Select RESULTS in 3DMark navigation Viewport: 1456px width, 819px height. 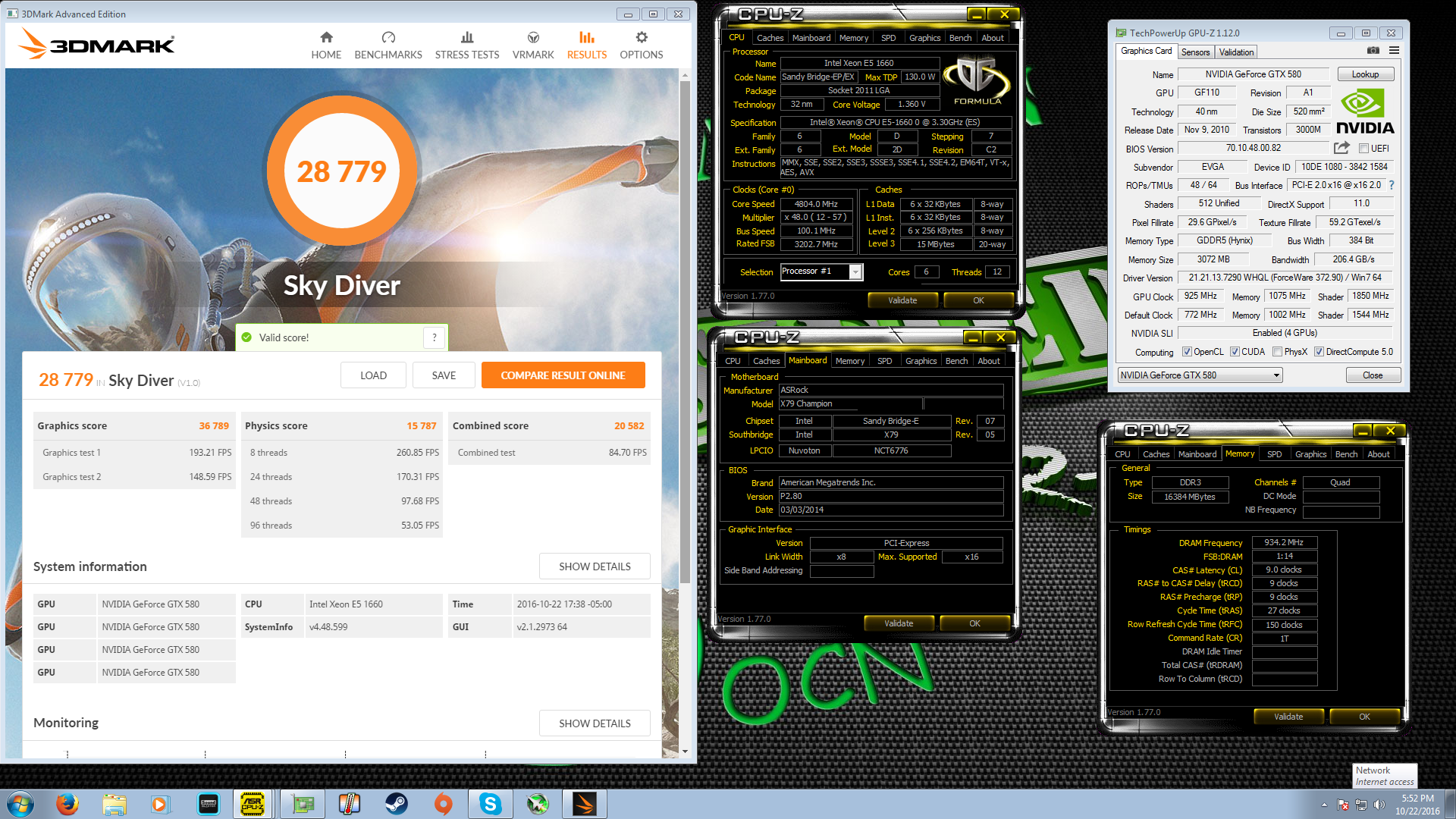click(587, 45)
